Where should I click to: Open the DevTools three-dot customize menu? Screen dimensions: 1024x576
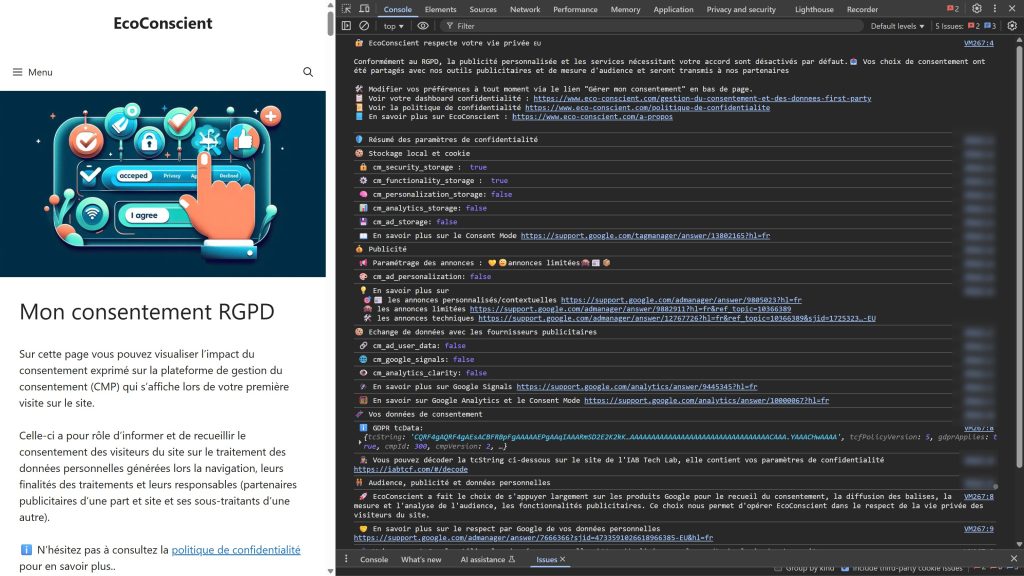pos(995,9)
